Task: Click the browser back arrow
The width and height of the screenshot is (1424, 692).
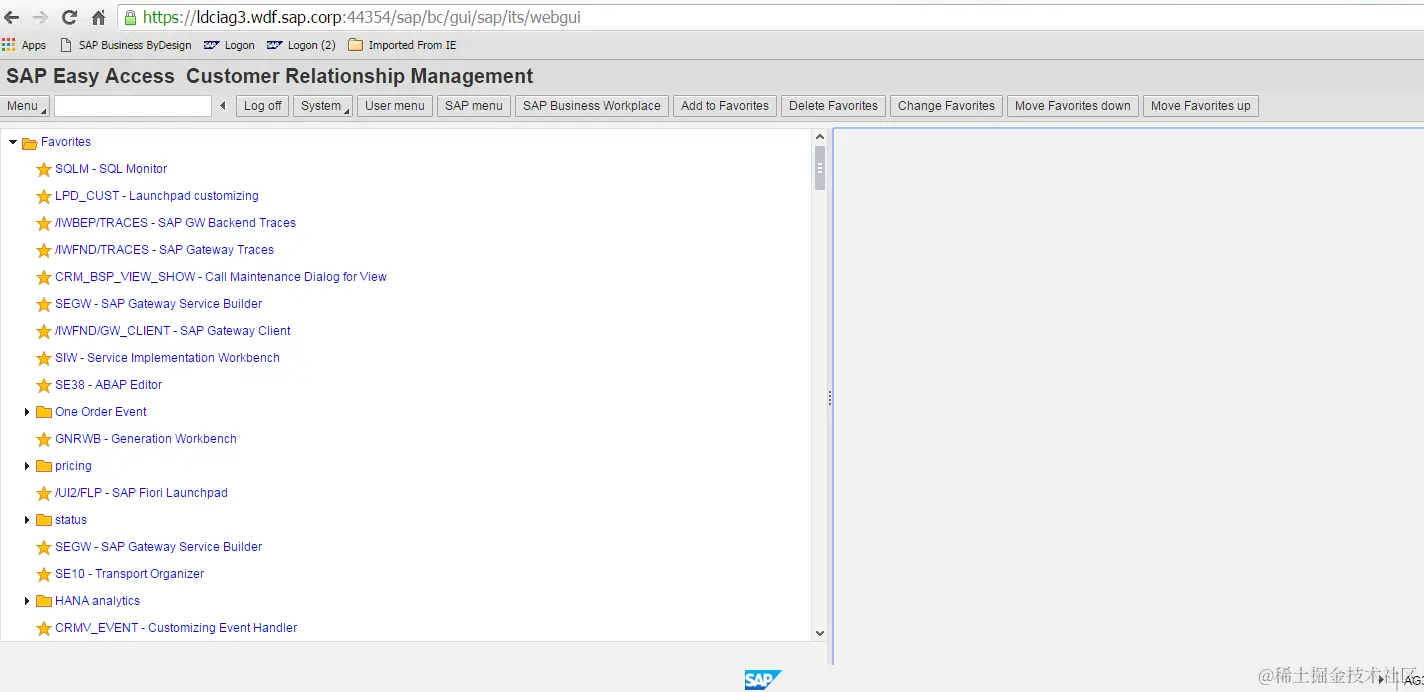Action: pyautogui.click(x=12, y=17)
